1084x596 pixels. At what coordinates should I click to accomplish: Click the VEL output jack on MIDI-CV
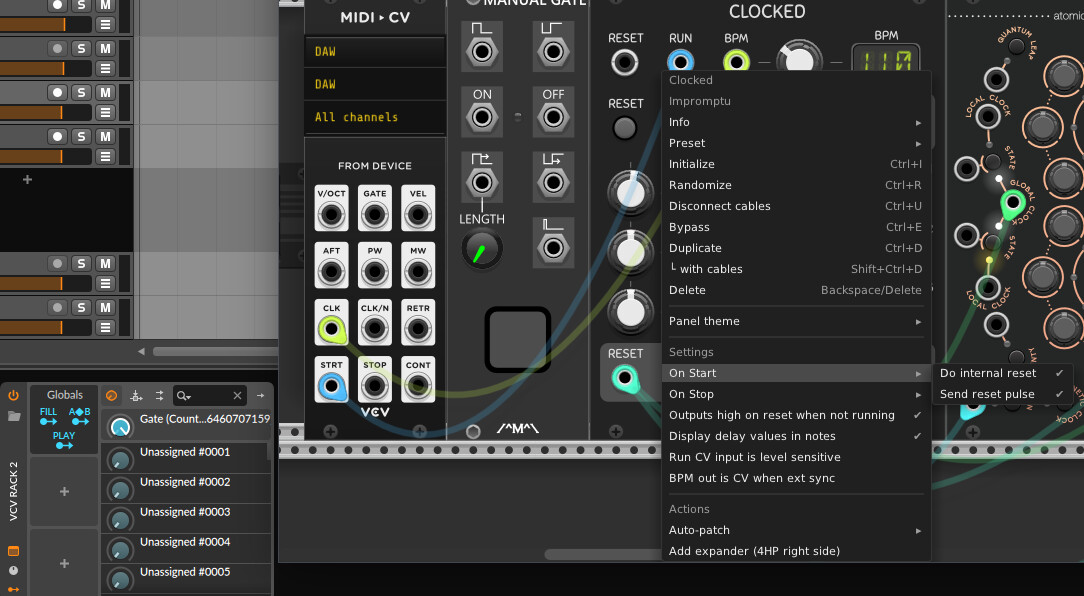(418, 215)
